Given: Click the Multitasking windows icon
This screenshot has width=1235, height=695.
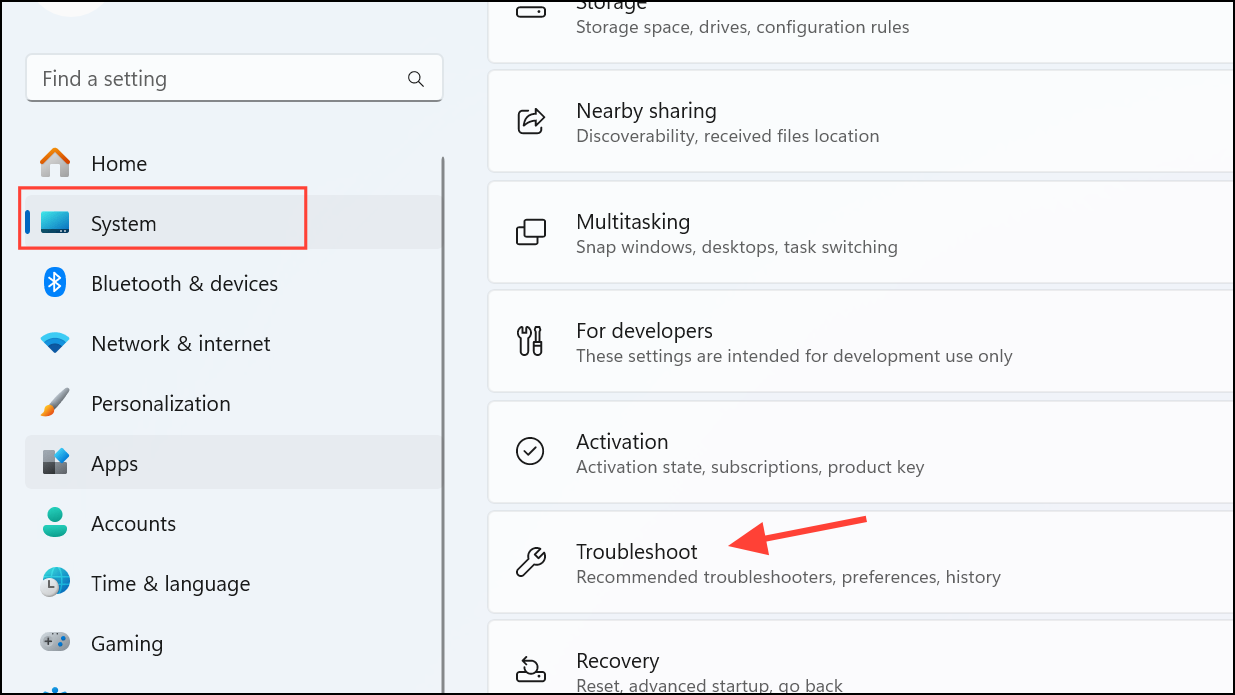Looking at the screenshot, I should (x=531, y=232).
